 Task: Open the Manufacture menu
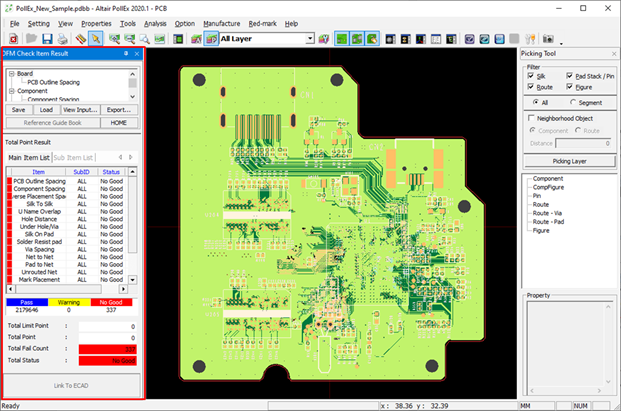pyautogui.click(x=221, y=22)
